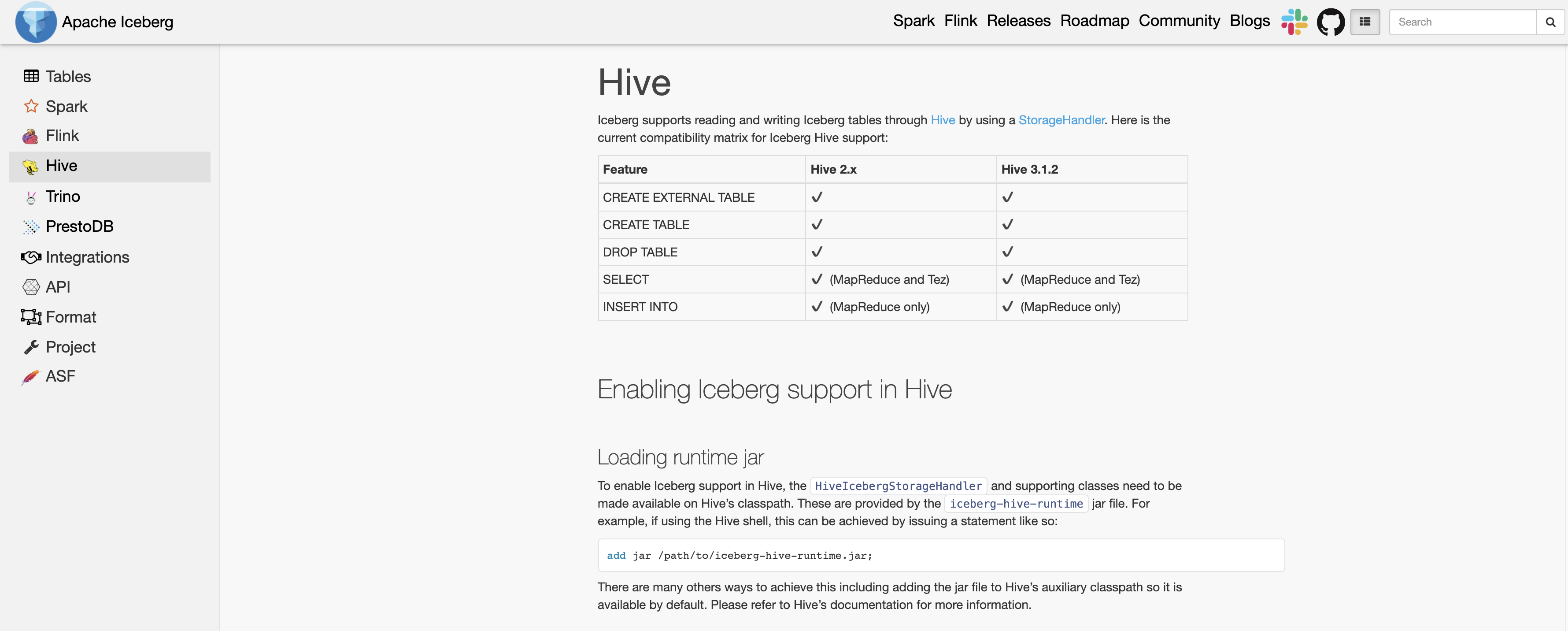Image resolution: width=1568 pixels, height=631 pixels.
Task: Open Releases in top navigation
Action: tap(1018, 21)
